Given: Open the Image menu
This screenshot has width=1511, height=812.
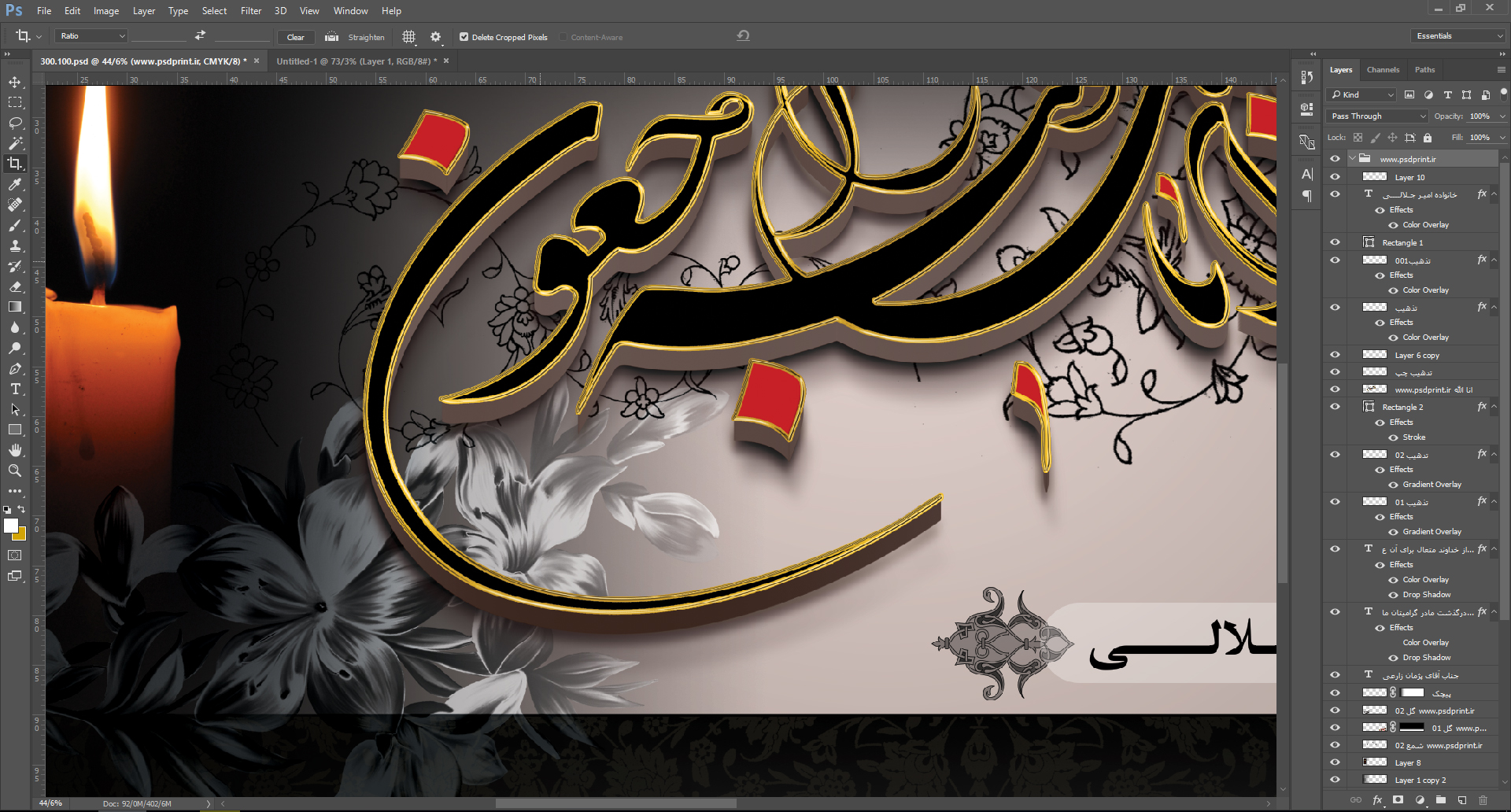Looking at the screenshot, I should [x=106, y=11].
